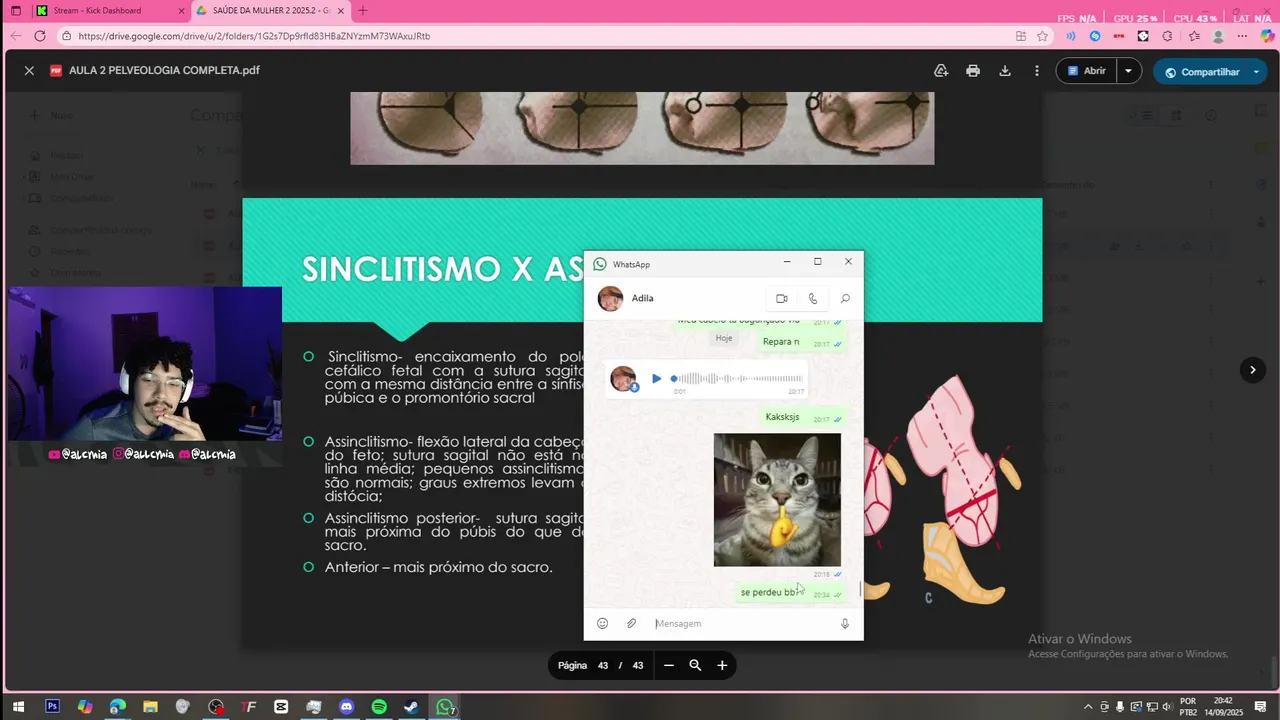Click the voice message waveform progress bar

[x=737, y=378]
